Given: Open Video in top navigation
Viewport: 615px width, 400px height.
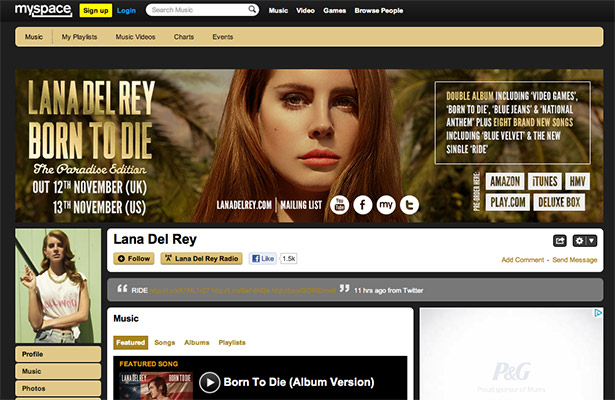Looking at the screenshot, I should click(x=305, y=11).
